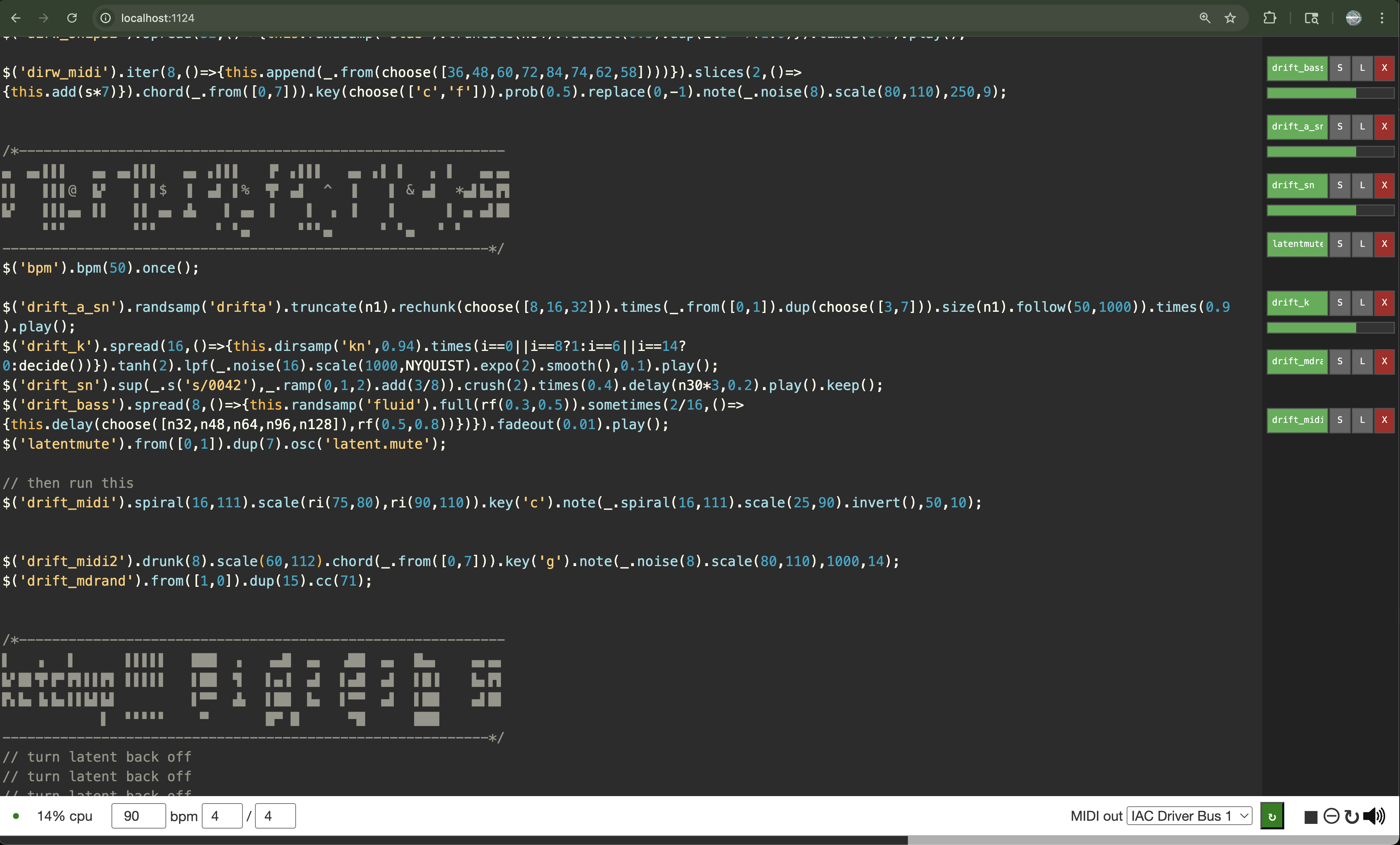Click the stop playback icon in status bar
The image size is (1400, 845).
[x=1311, y=816]
